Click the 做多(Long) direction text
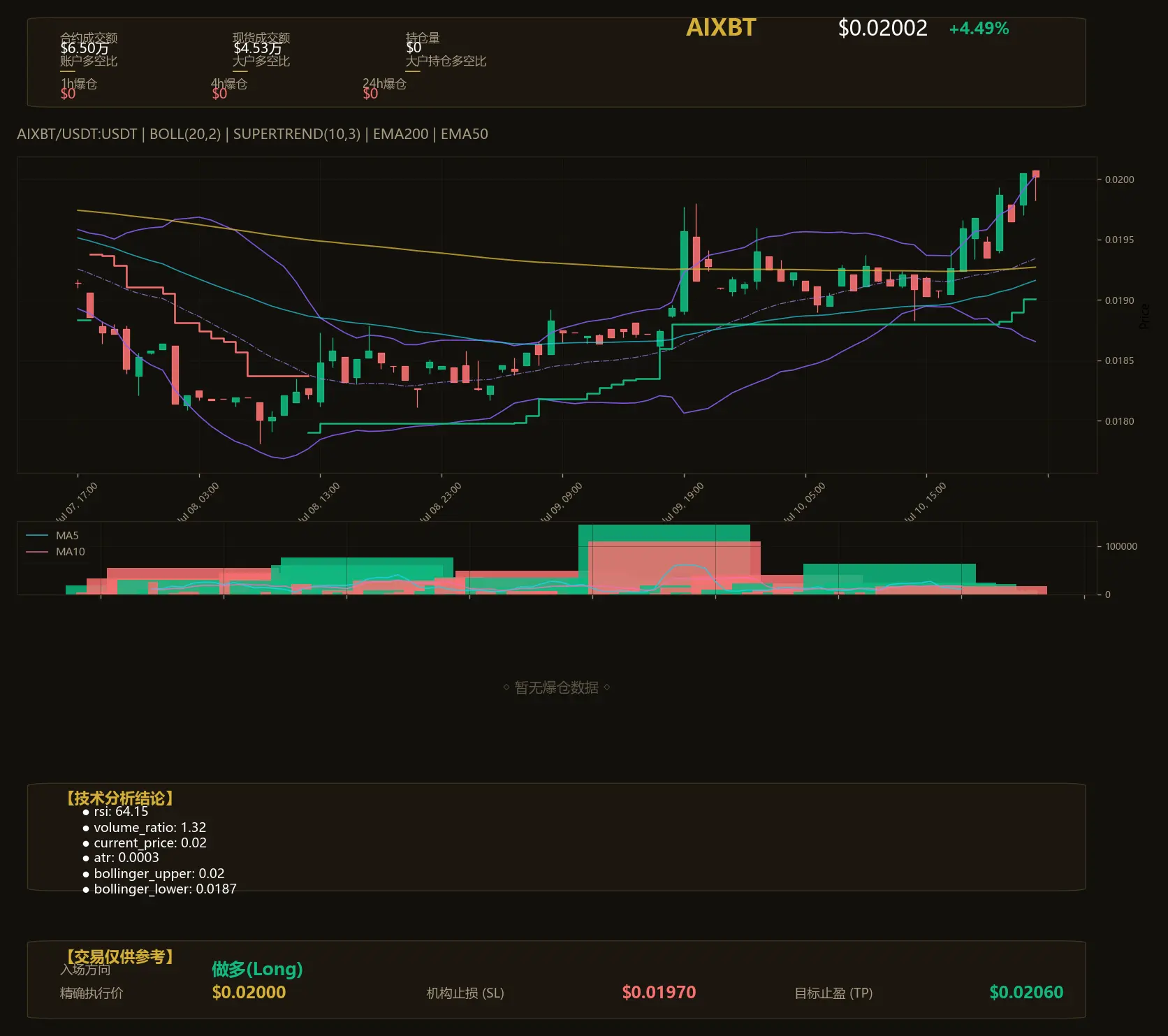The image size is (1168, 1036). click(257, 970)
